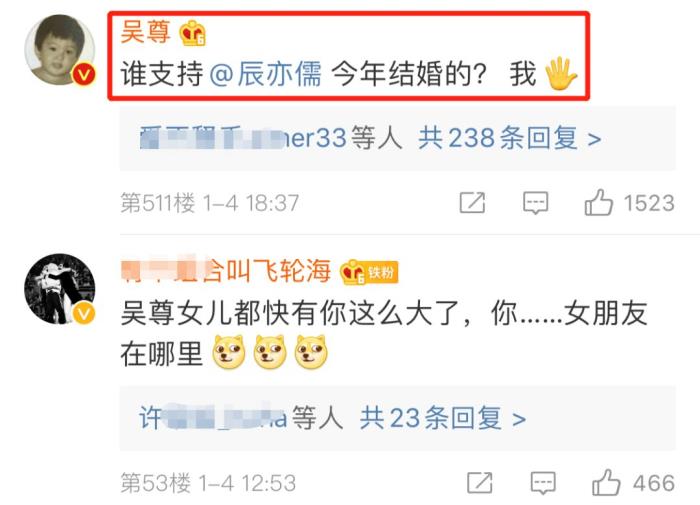The height and width of the screenshot is (505, 700).
Task: Tap the raised hand emoji
Action: (561, 74)
